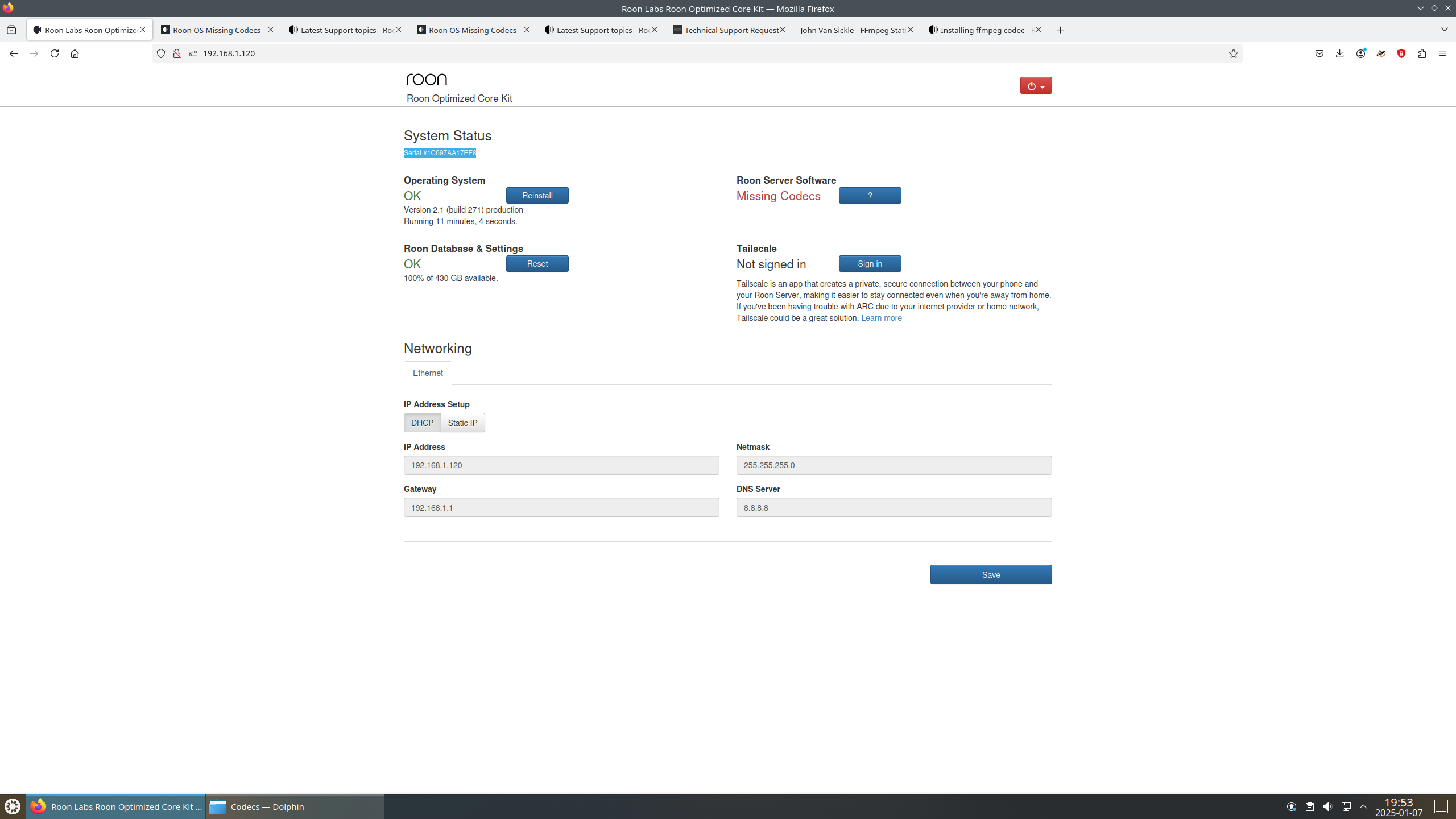Open the KDE application launcher

[13, 806]
